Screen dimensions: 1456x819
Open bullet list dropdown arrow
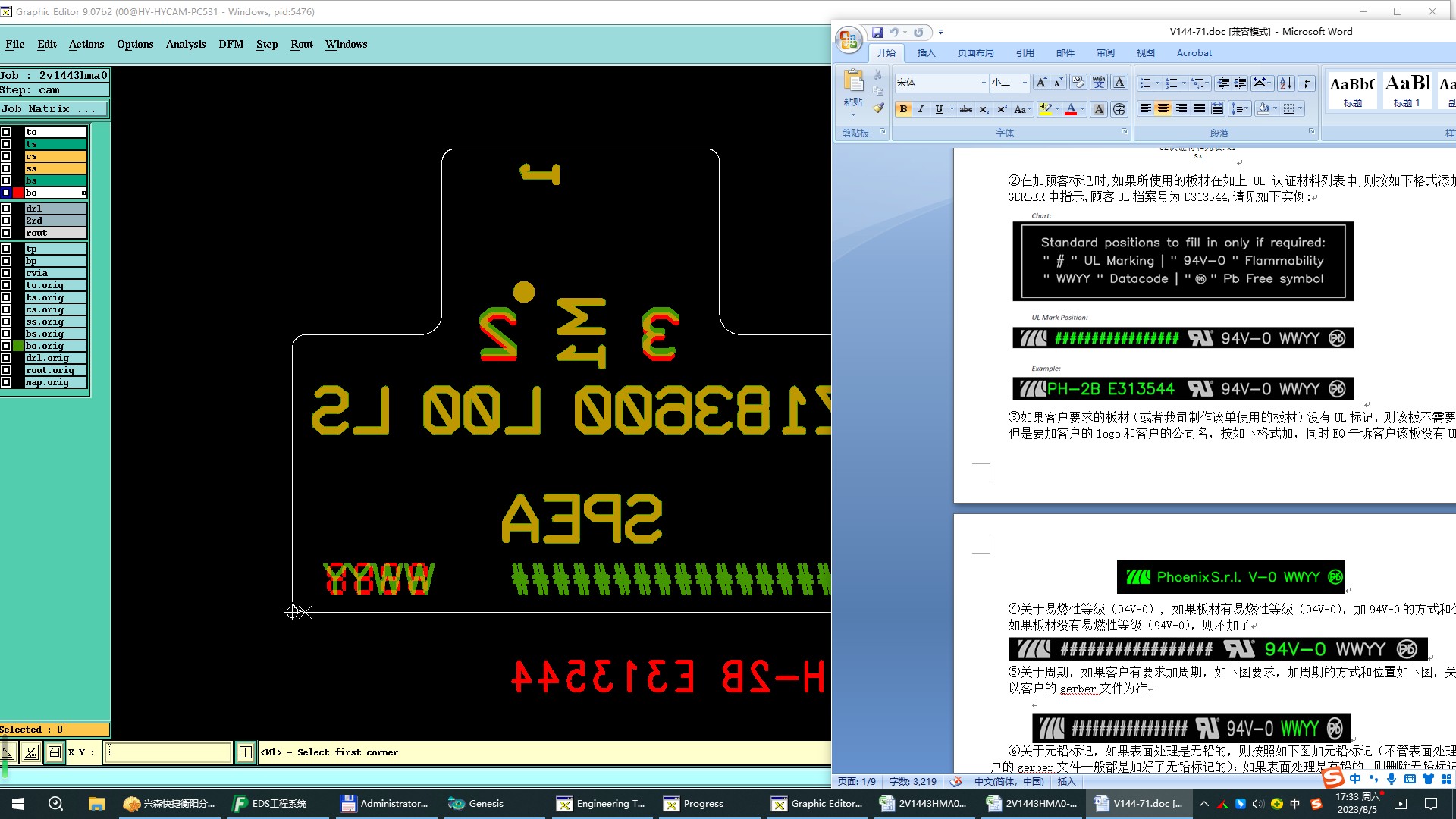pos(1156,83)
